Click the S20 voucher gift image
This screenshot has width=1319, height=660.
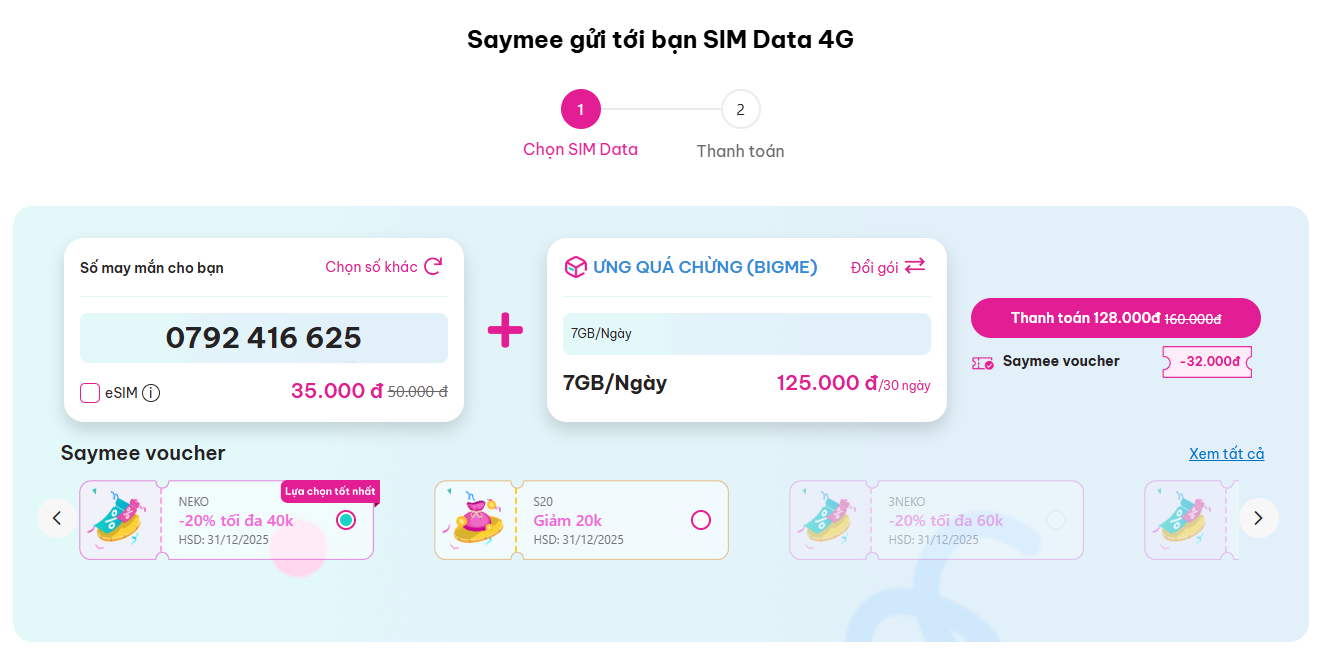click(475, 520)
